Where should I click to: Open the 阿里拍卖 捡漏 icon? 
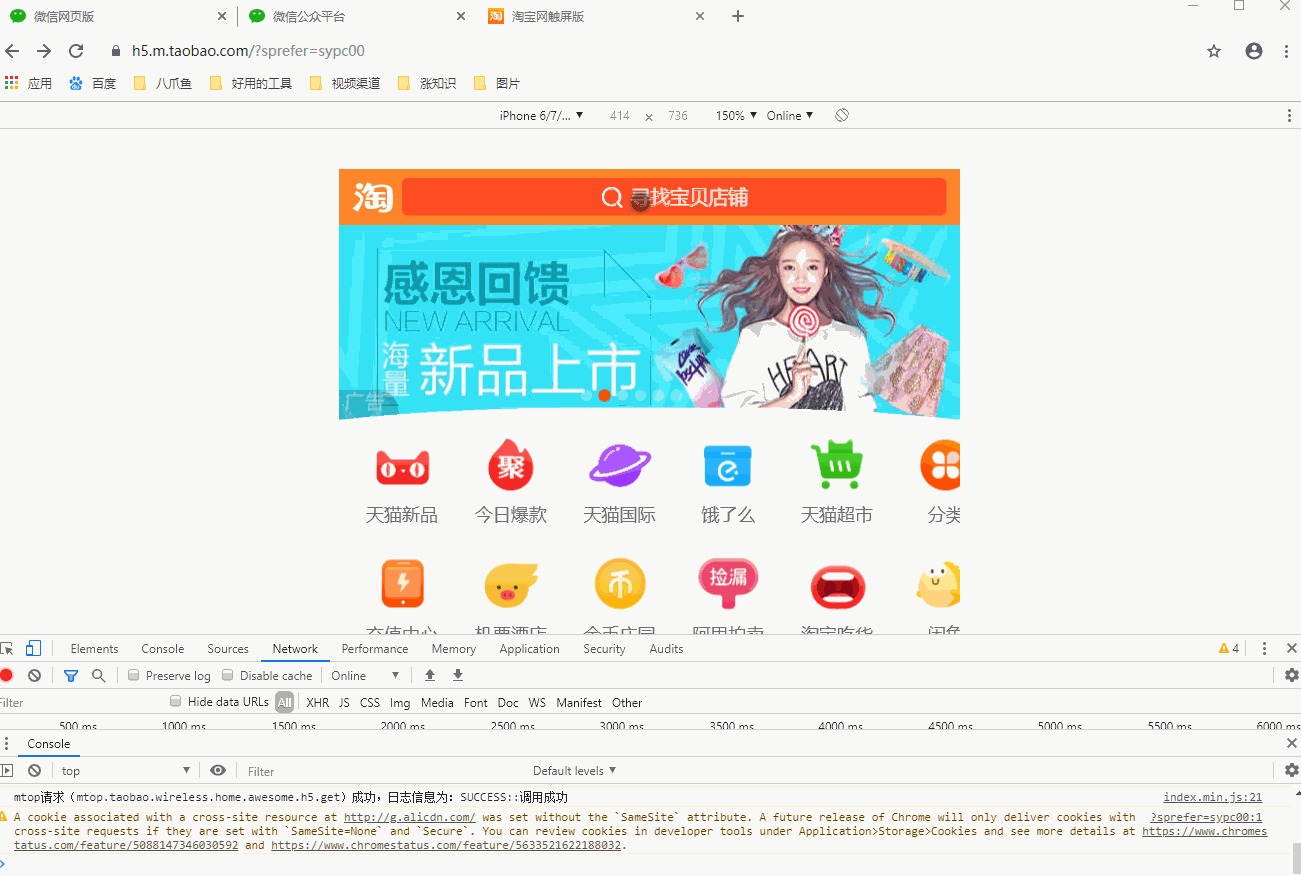[728, 582]
